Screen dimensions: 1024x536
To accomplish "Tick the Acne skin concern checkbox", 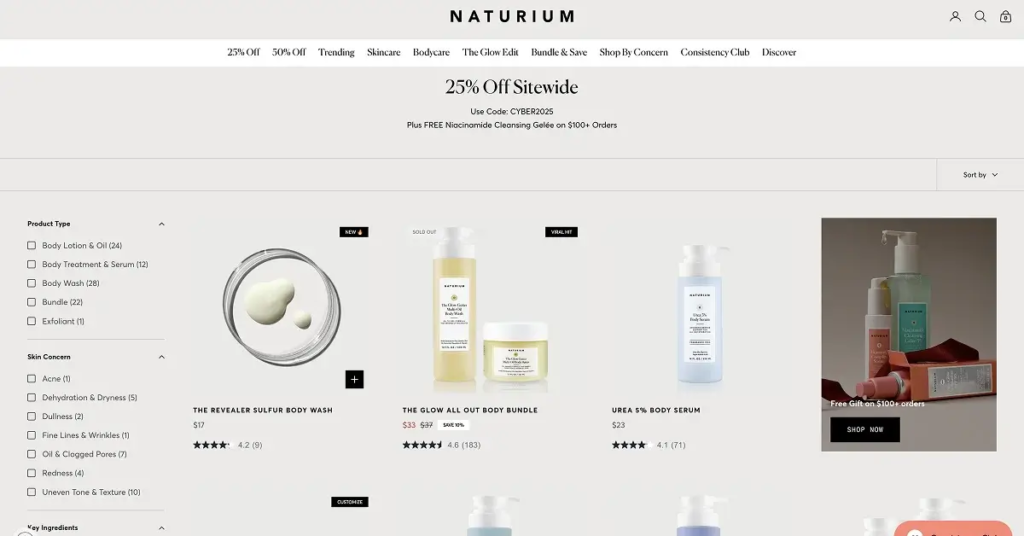I will pyautogui.click(x=31, y=379).
